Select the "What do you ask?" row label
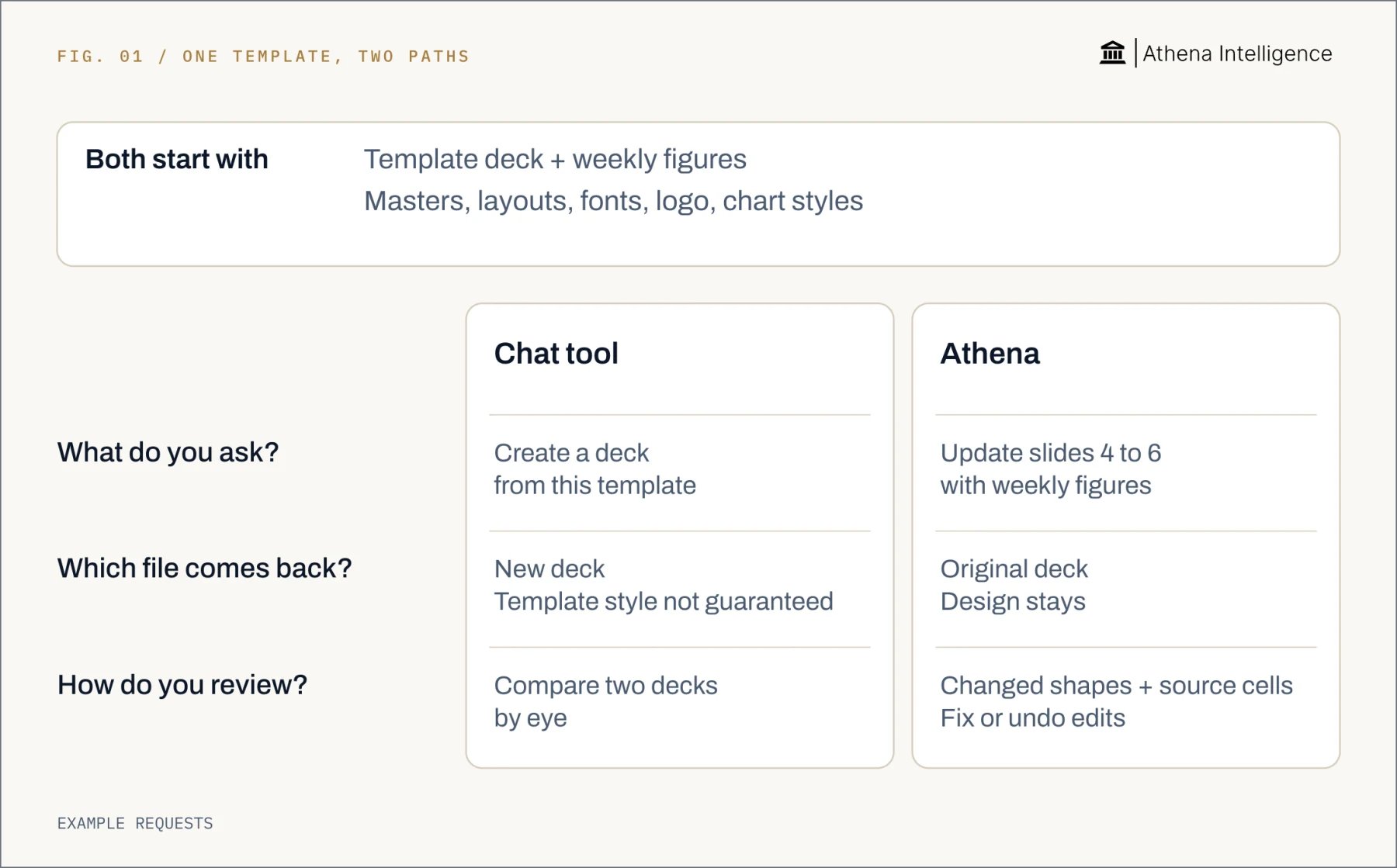 168,452
